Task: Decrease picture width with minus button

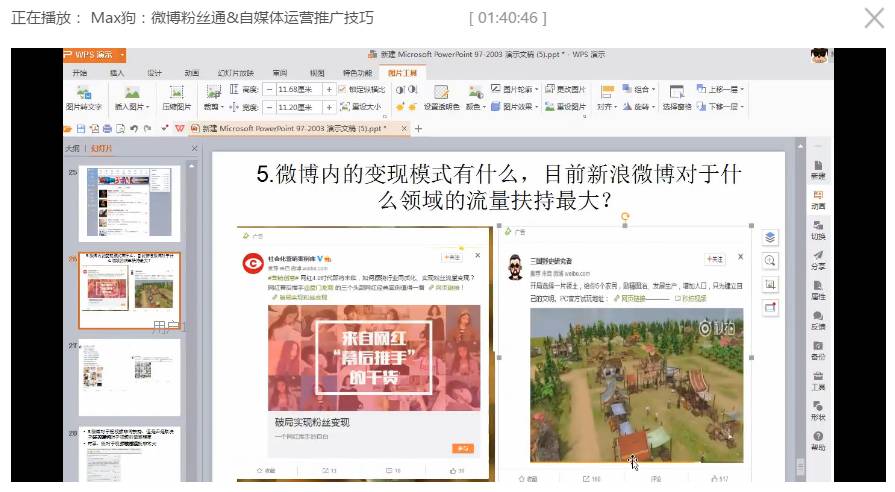Action: (270, 107)
